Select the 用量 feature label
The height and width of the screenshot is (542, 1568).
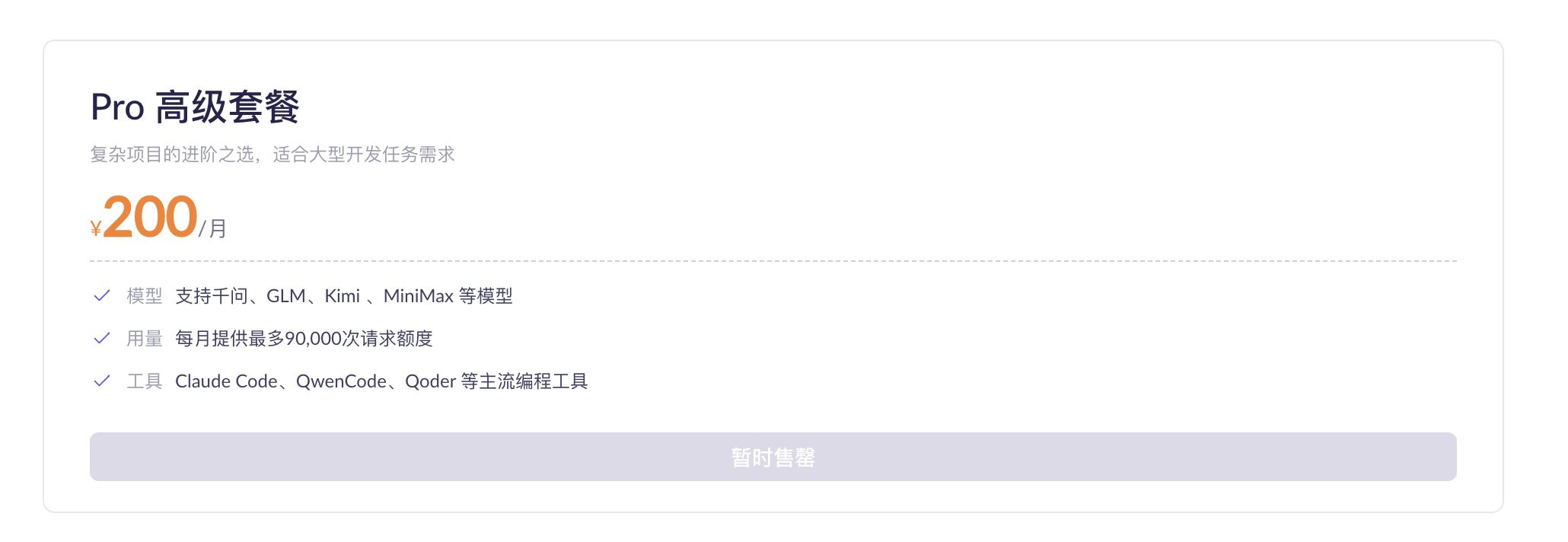click(145, 338)
